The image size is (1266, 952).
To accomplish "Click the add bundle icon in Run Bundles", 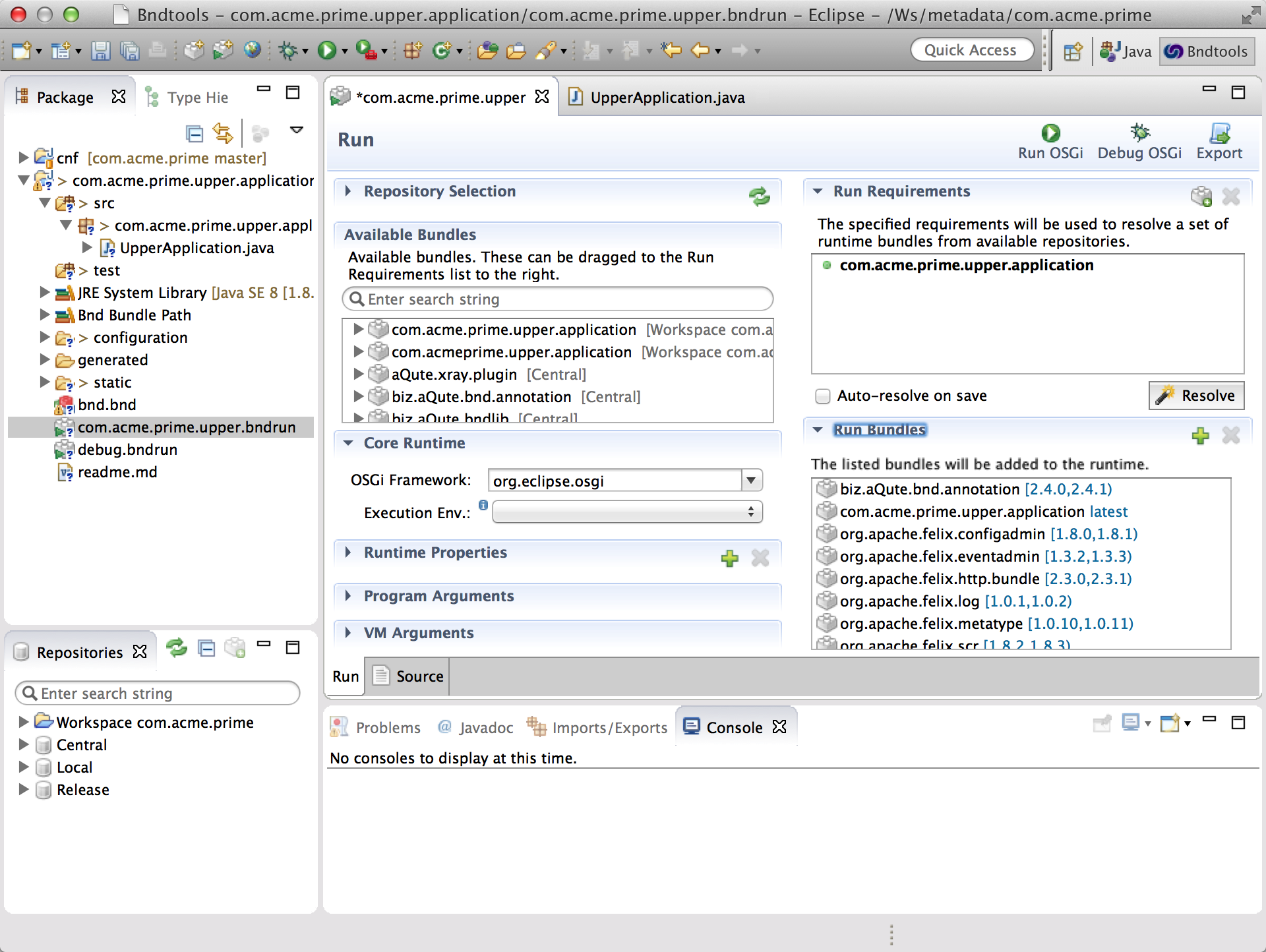I will click(x=1200, y=432).
